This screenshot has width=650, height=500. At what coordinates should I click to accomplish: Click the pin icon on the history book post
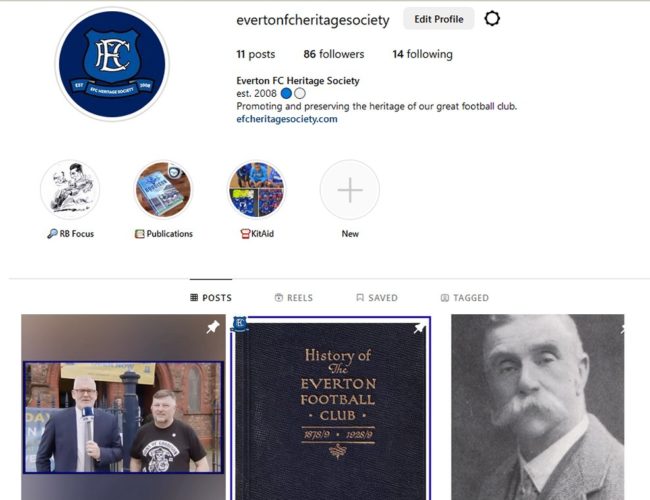coord(419,328)
